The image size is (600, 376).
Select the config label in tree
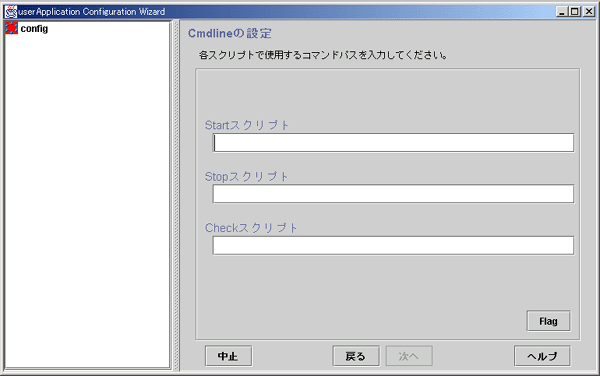point(34,29)
